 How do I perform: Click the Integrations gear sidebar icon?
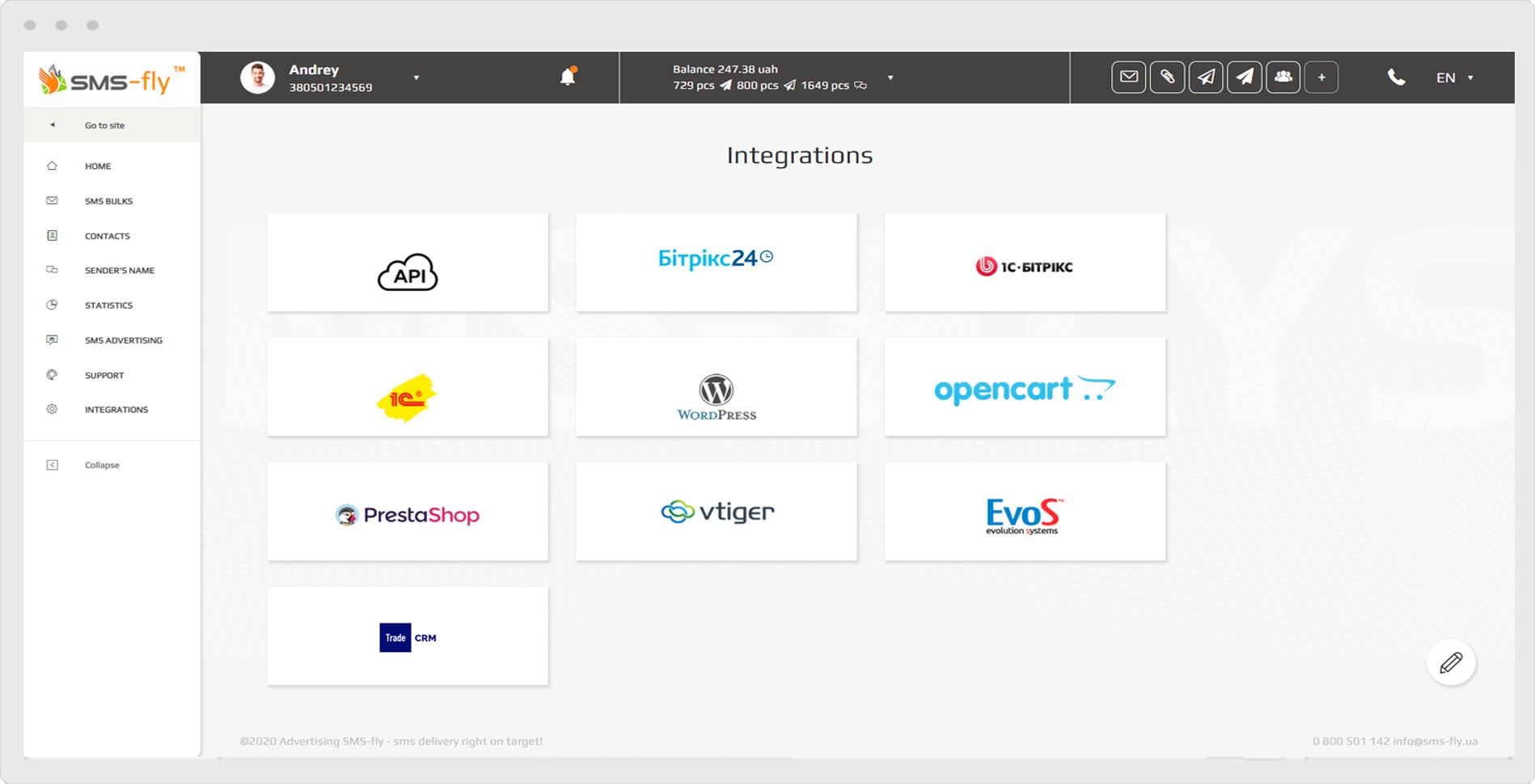[52, 409]
